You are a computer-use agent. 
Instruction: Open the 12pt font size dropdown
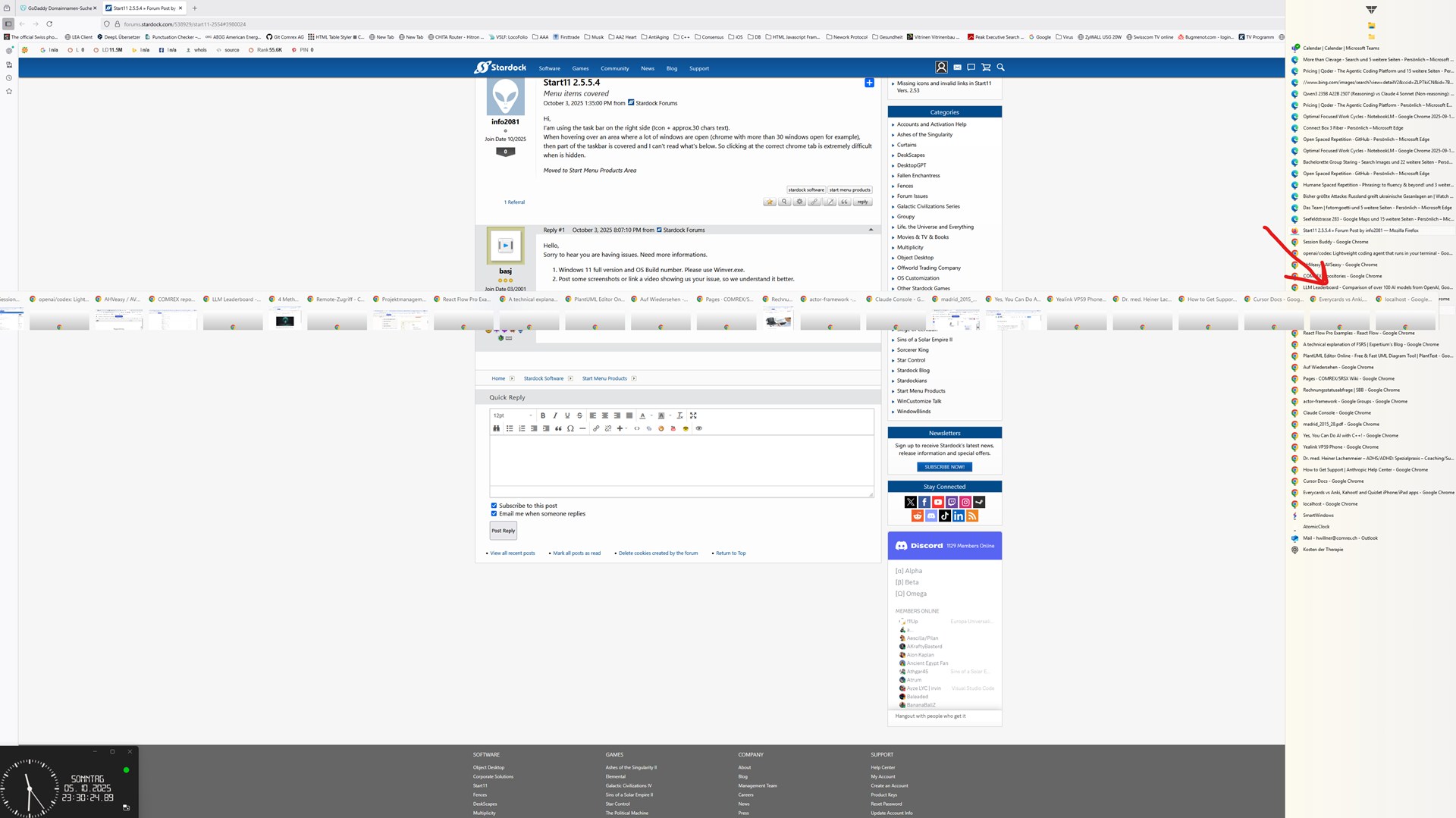point(513,415)
